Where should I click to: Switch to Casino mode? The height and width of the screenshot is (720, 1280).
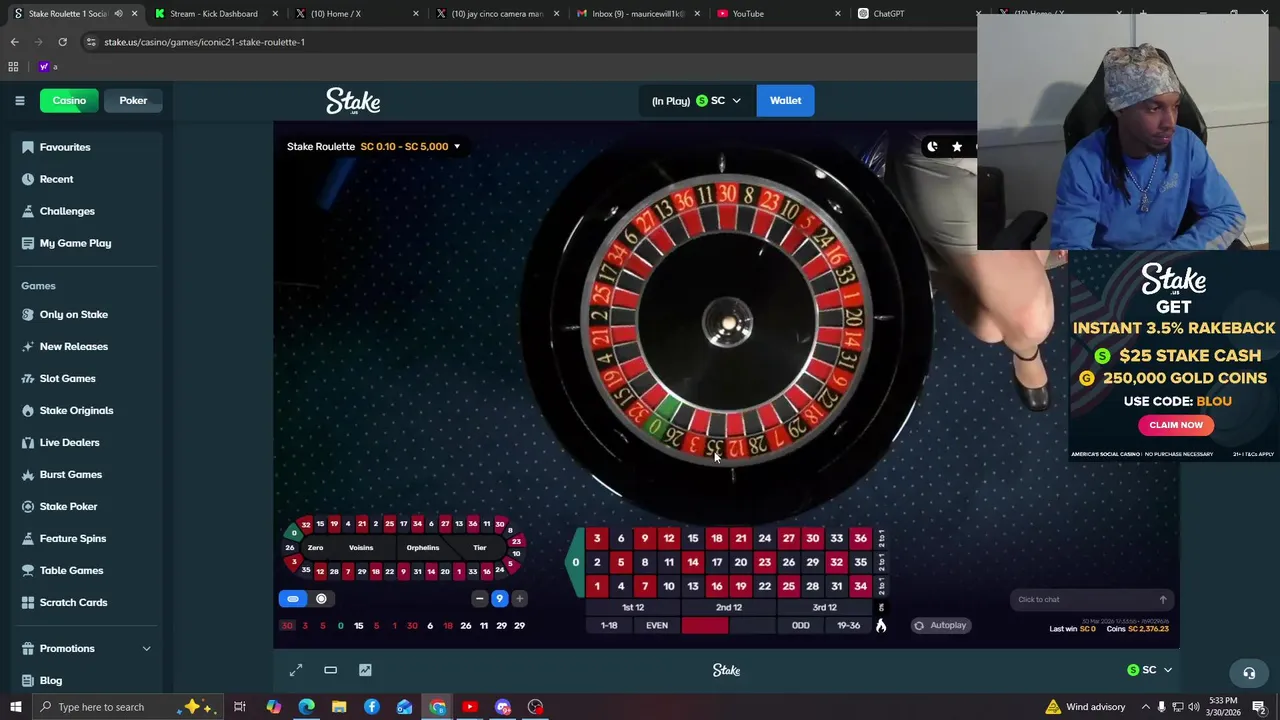click(69, 100)
